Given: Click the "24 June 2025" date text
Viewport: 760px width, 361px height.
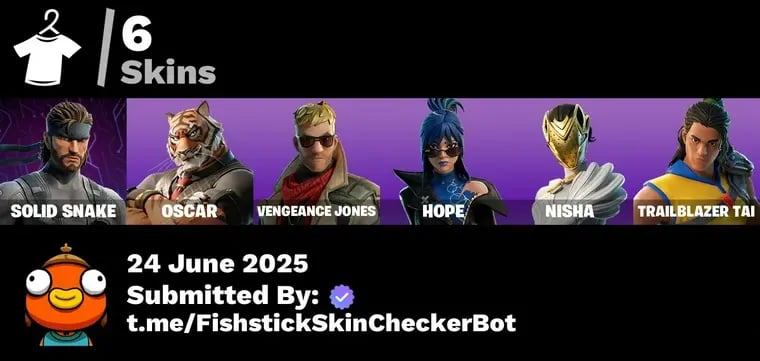Looking at the screenshot, I should tap(217, 264).
